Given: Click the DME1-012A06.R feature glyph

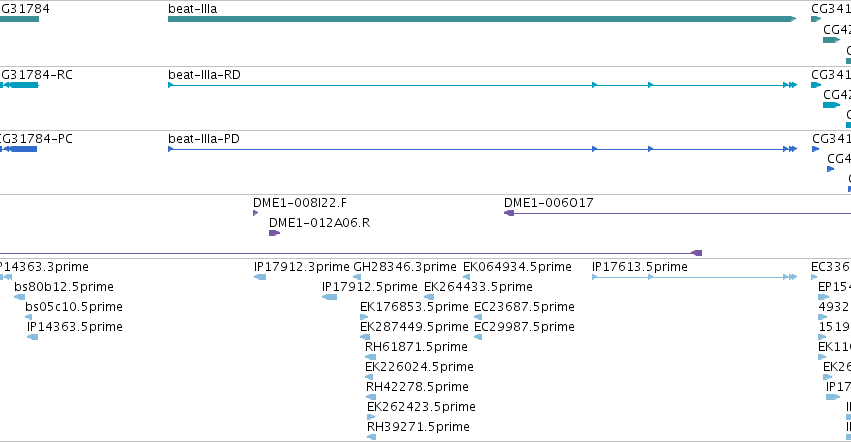Looking at the screenshot, I should pyautogui.click(x=275, y=233).
